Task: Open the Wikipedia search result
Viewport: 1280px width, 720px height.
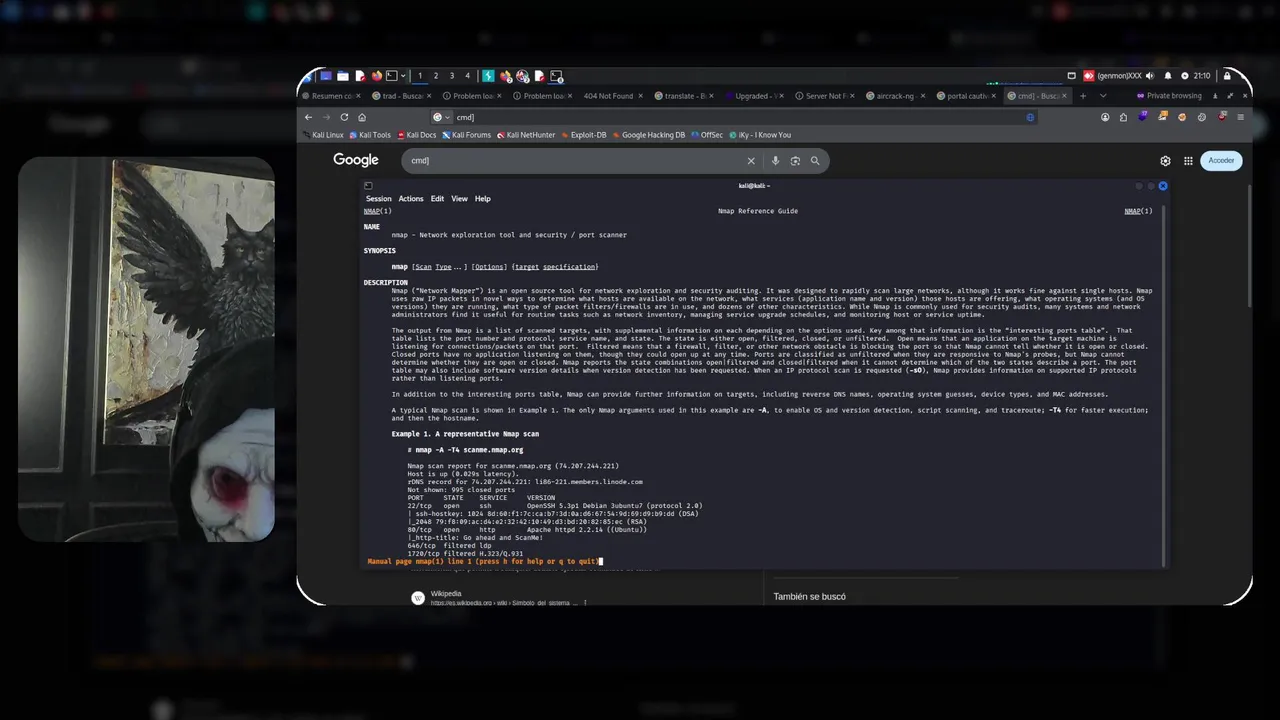Action: tap(446, 593)
